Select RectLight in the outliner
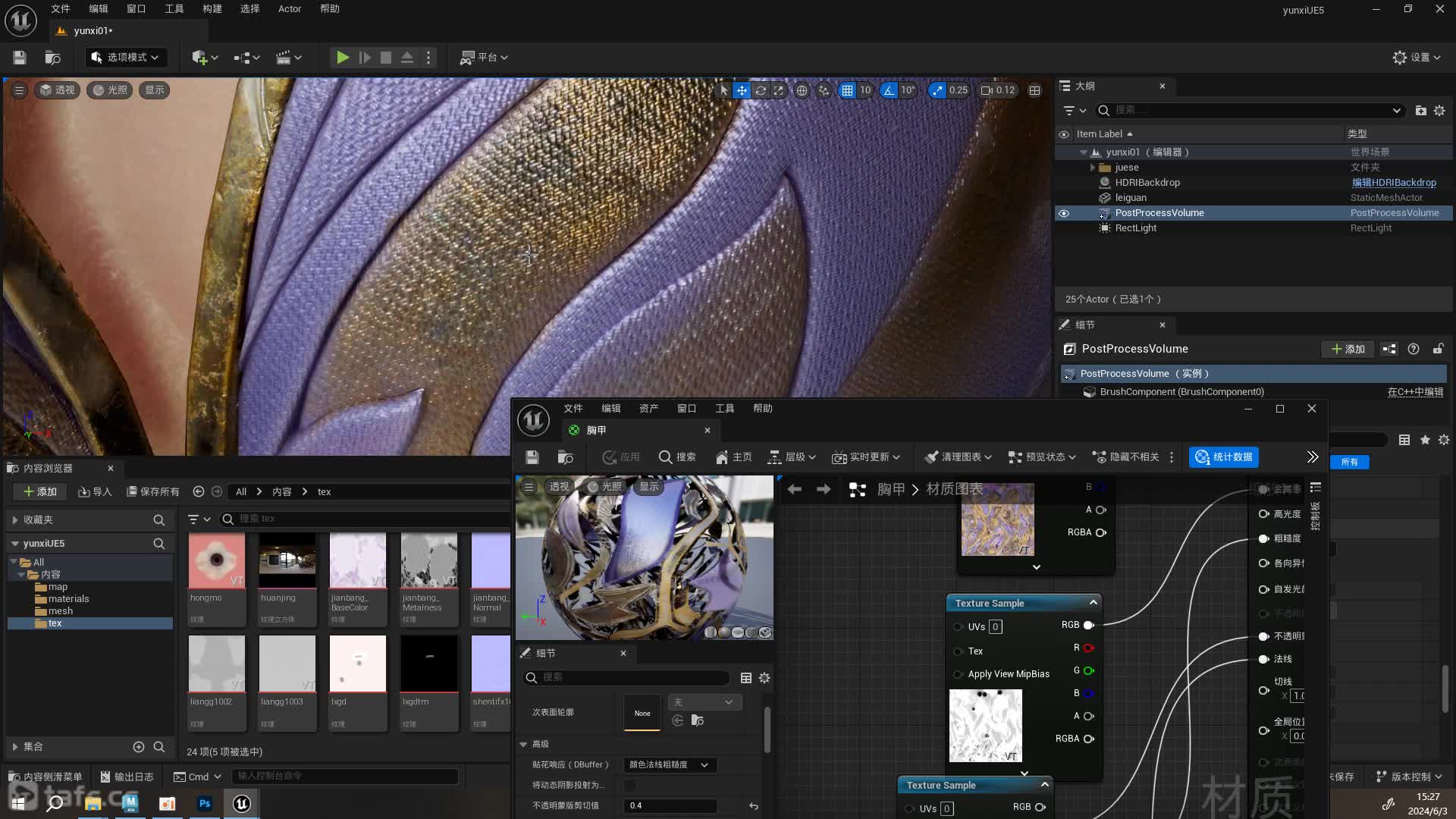This screenshot has width=1456, height=819. 1135,228
